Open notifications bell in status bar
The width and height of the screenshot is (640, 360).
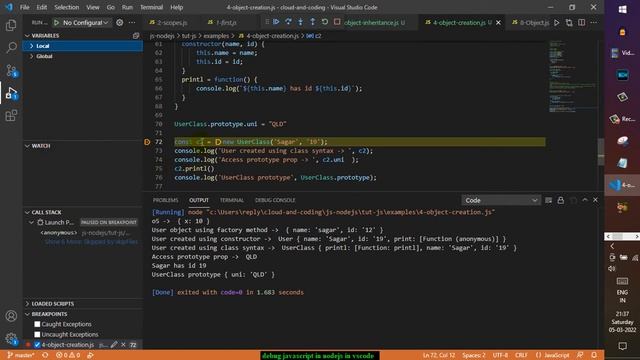coord(594,355)
